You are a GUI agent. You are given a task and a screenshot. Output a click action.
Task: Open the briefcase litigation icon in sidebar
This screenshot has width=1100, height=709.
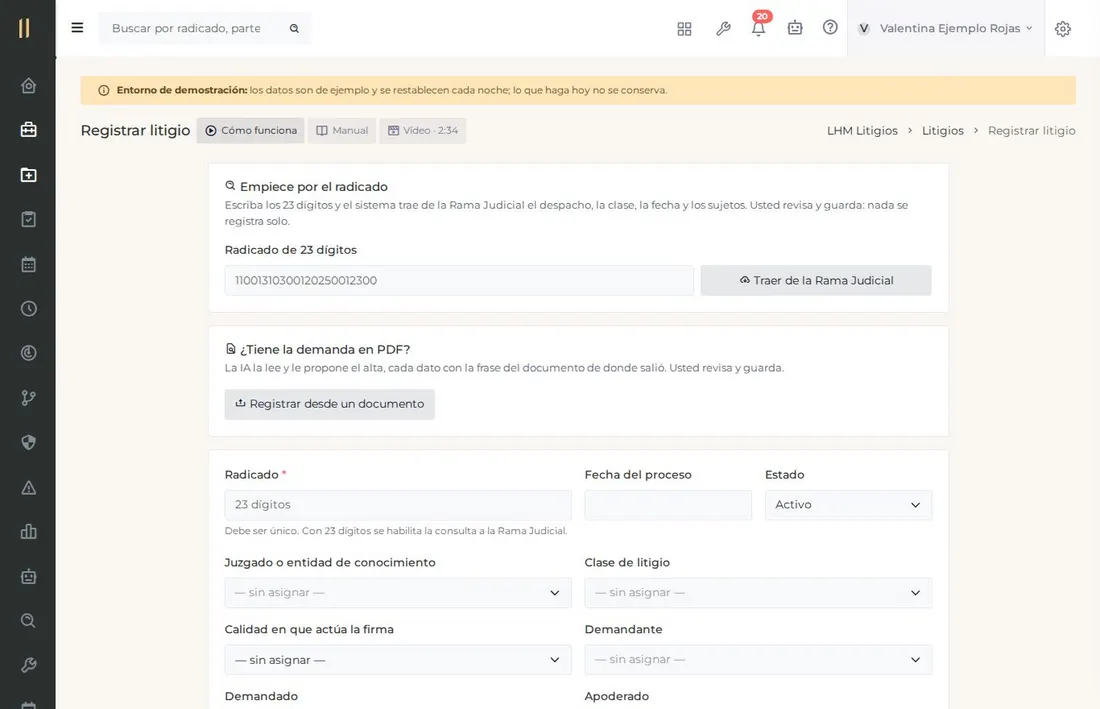(x=28, y=130)
